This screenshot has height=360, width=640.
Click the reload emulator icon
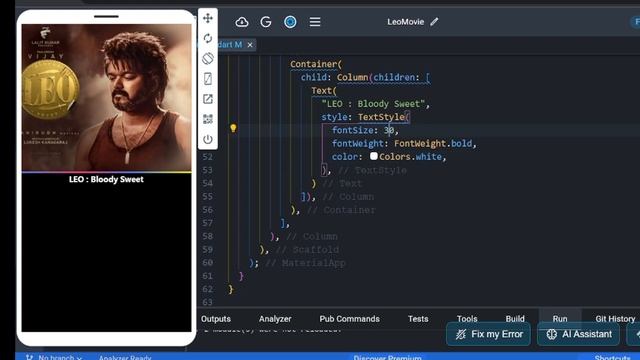click(x=208, y=38)
